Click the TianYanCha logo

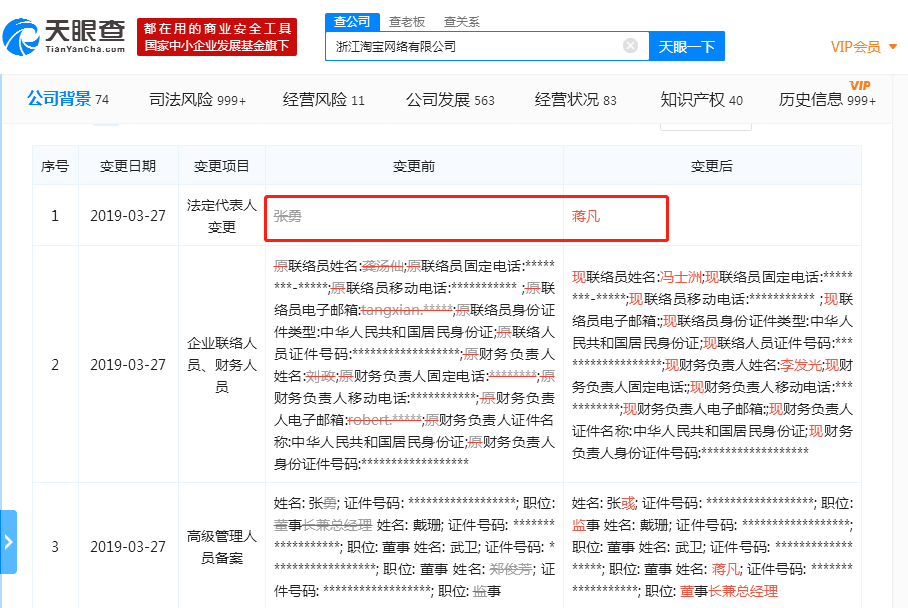[x=60, y=35]
